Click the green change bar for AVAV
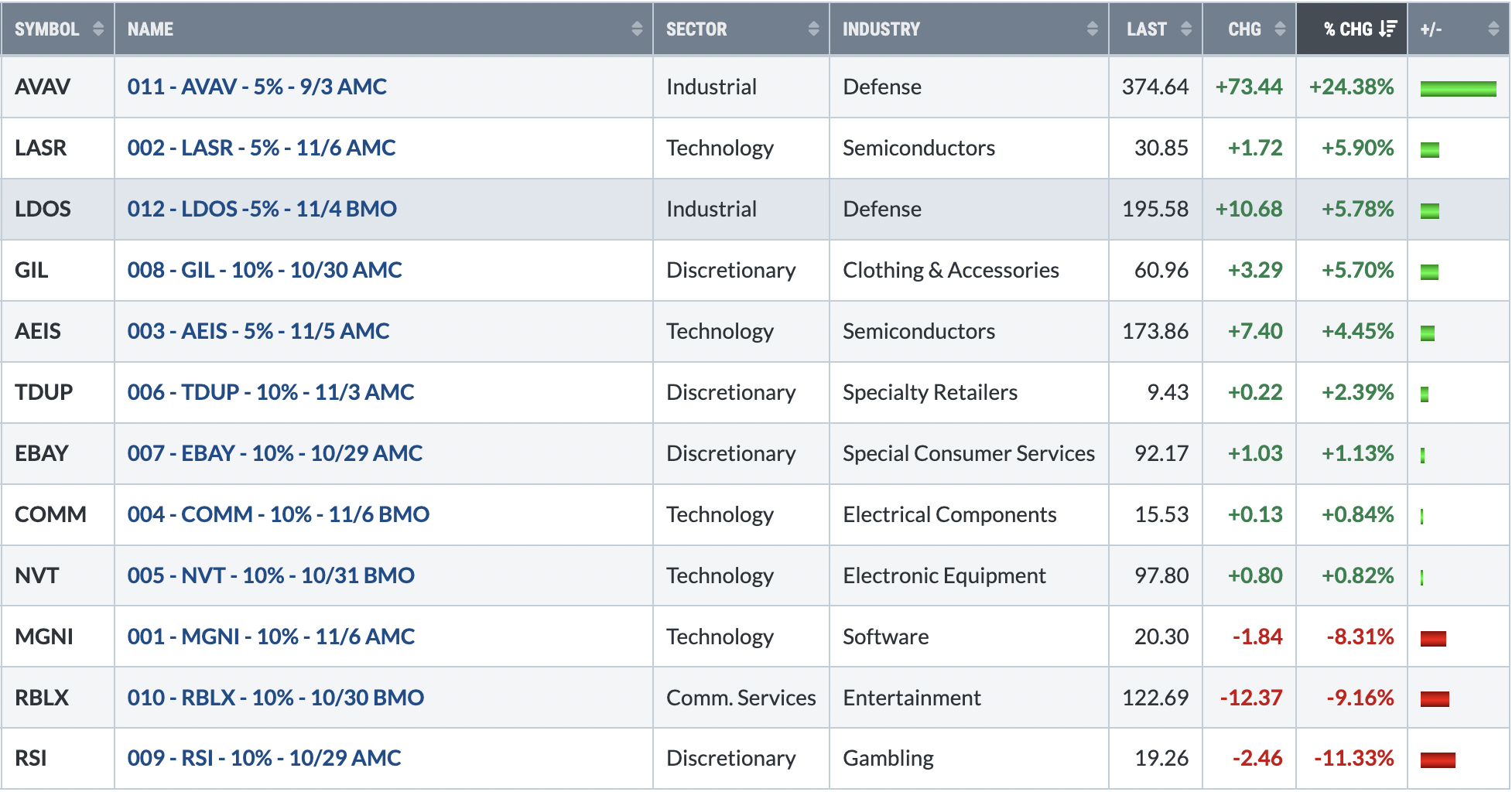Image resolution: width=1512 pixels, height=792 pixels. [x=1458, y=89]
